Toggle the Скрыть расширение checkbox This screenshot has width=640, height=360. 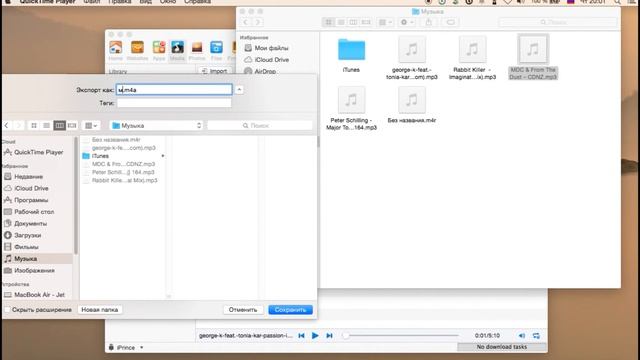tap(7, 310)
